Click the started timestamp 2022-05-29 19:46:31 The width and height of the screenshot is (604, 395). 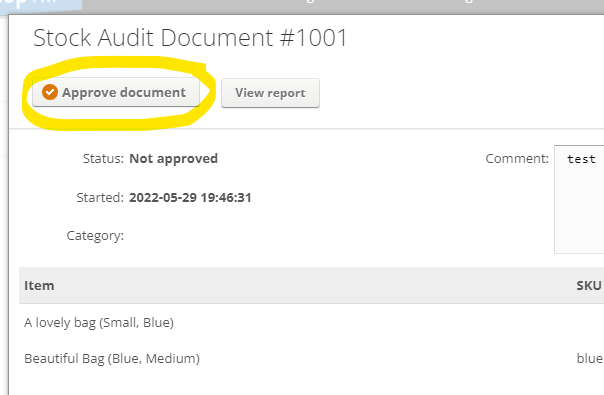point(190,198)
